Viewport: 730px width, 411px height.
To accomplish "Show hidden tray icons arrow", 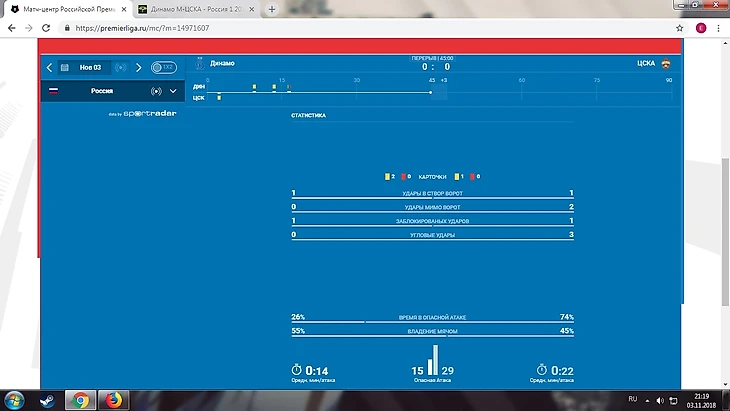I will pos(647,400).
